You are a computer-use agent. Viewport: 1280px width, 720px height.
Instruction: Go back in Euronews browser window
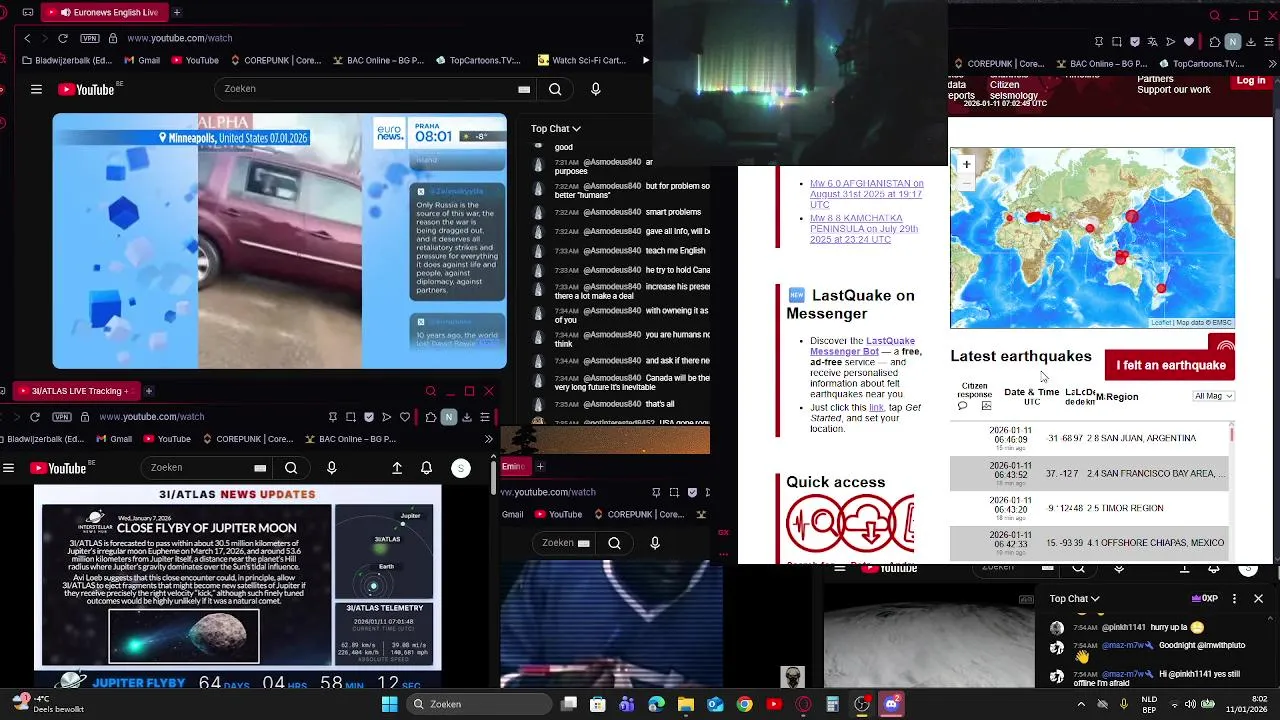pyautogui.click(x=27, y=38)
